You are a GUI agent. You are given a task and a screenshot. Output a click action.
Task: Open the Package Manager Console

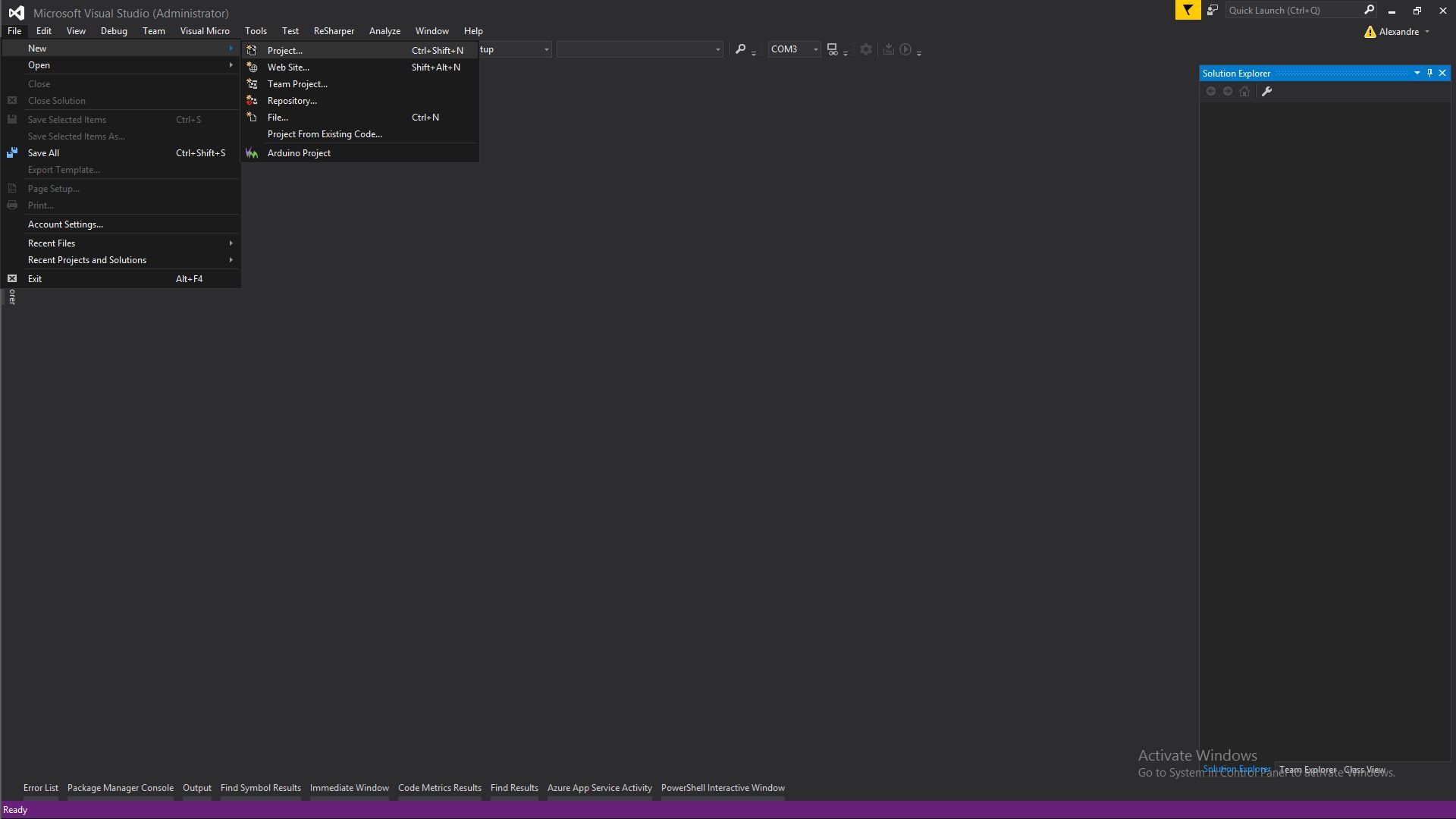[120, 787]
